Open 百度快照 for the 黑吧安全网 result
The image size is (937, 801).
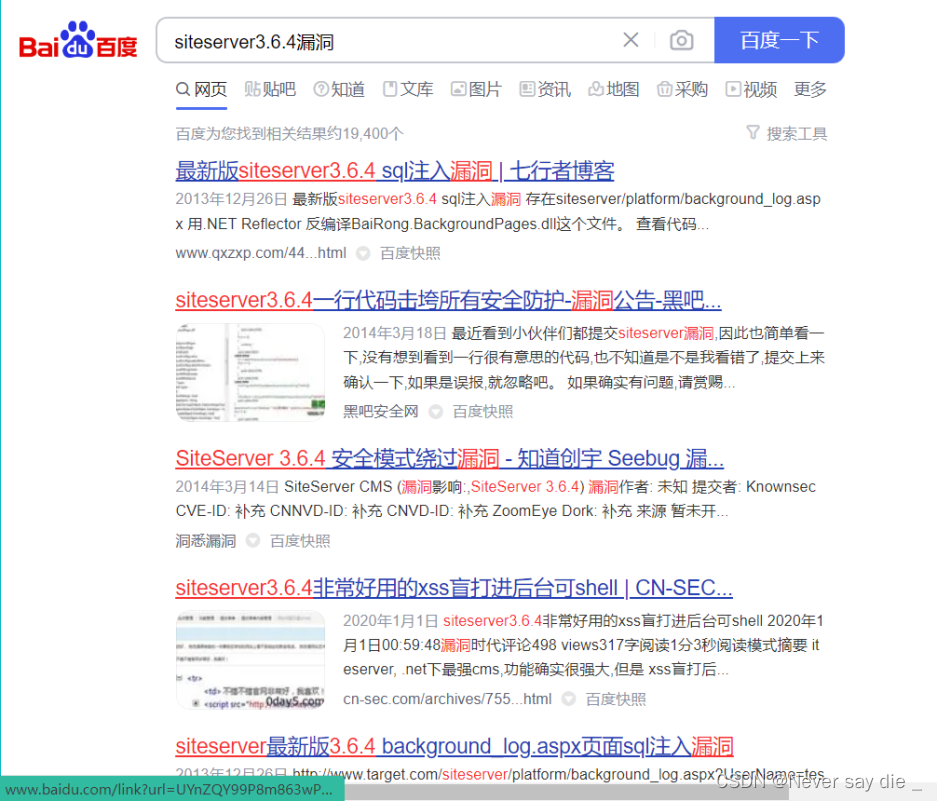click(483, 411)
